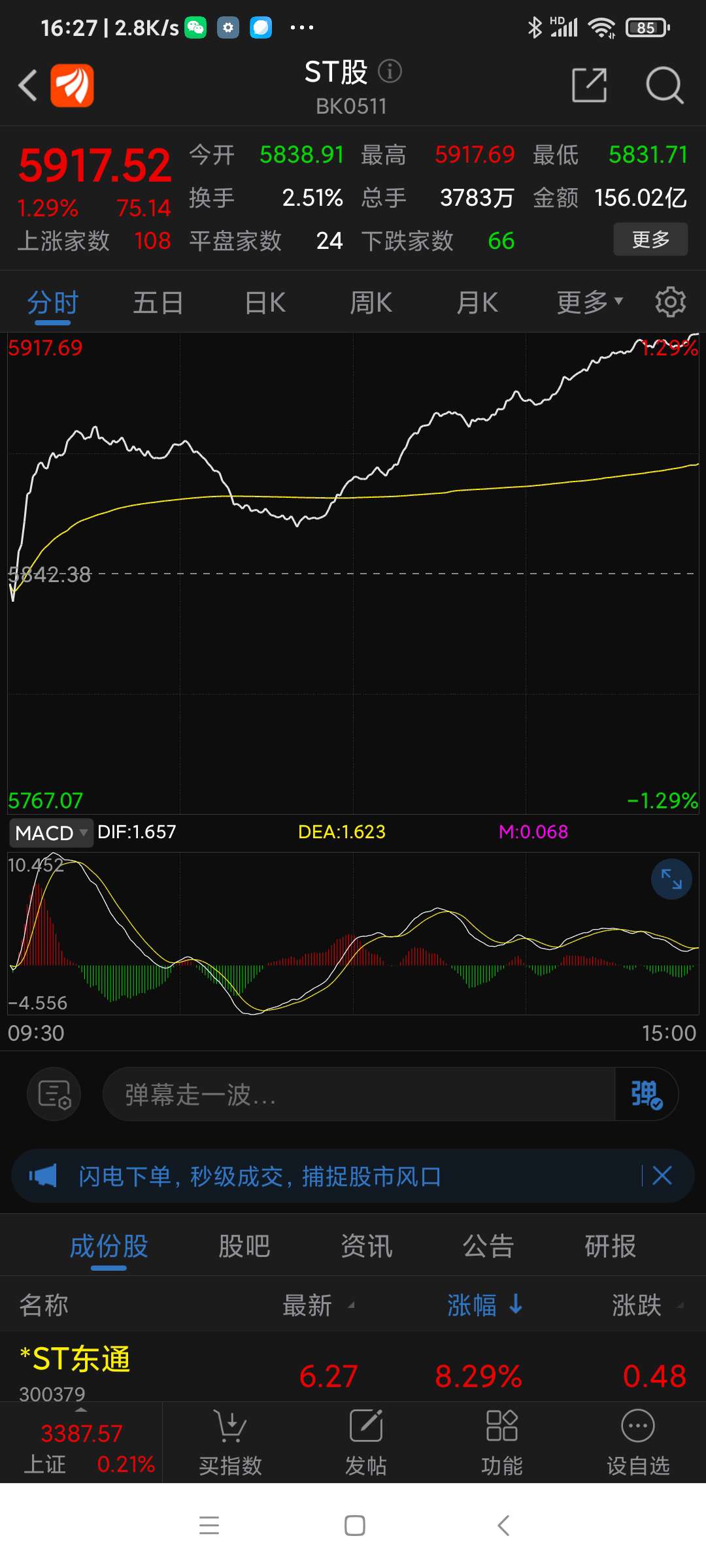Open the 研报 tab
706x1568 pixels.
click(x=611, y=1246)
